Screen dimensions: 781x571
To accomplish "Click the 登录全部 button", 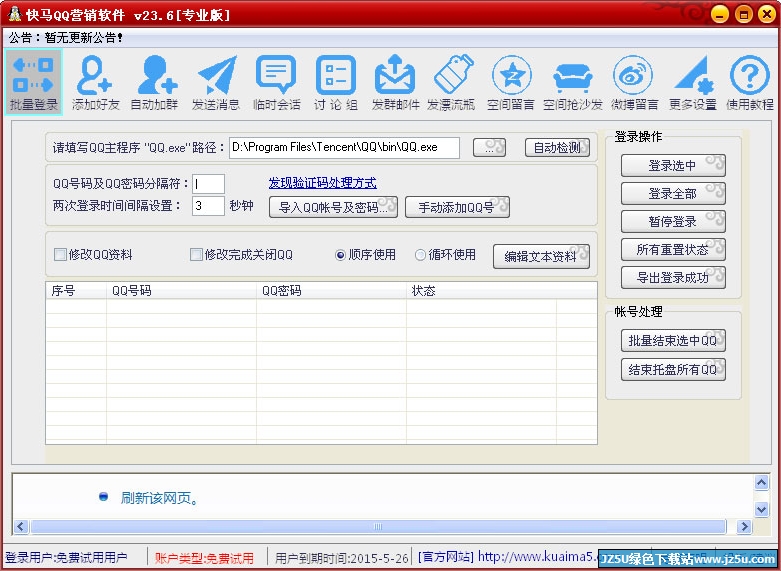I will pos(673,193).
